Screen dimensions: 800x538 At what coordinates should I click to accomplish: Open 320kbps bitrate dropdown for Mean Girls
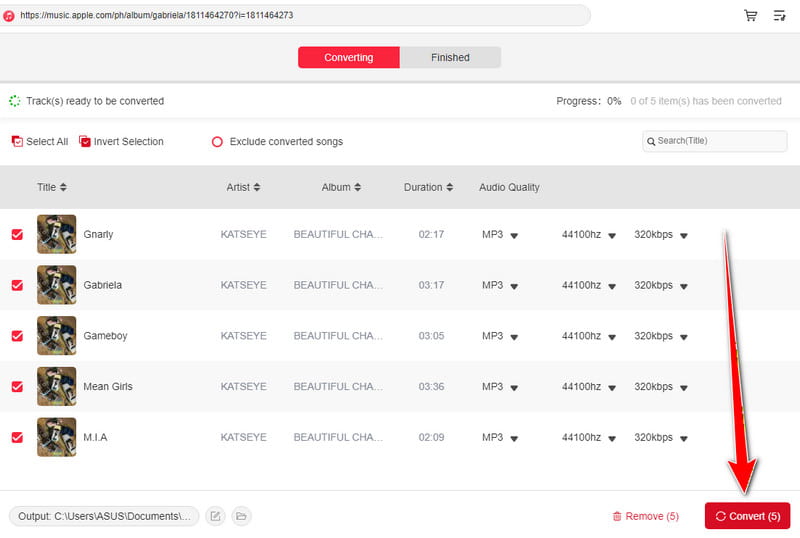click(684, 388)
